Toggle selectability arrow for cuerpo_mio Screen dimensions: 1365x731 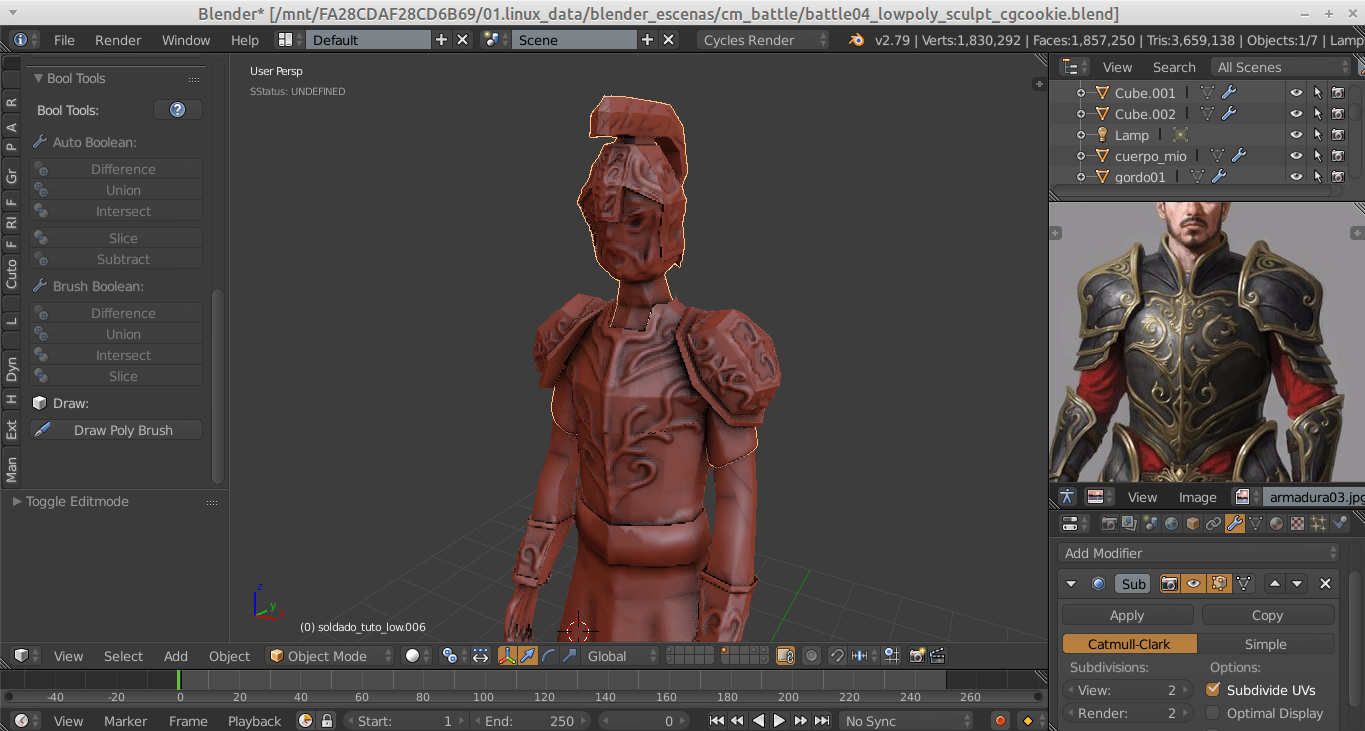point(1318,156)
